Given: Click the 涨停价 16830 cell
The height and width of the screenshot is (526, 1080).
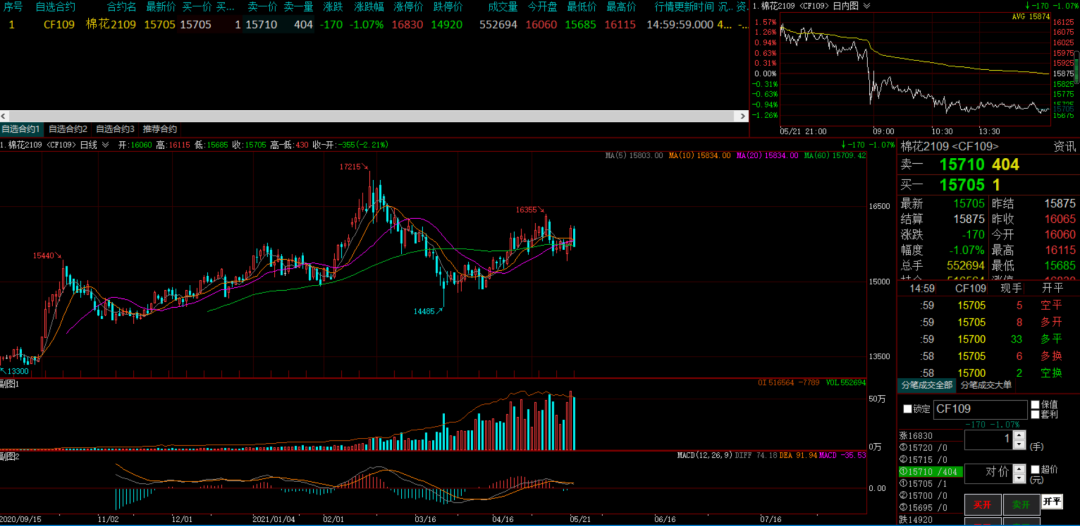Looking at the screenshot, I should (407, 25).
